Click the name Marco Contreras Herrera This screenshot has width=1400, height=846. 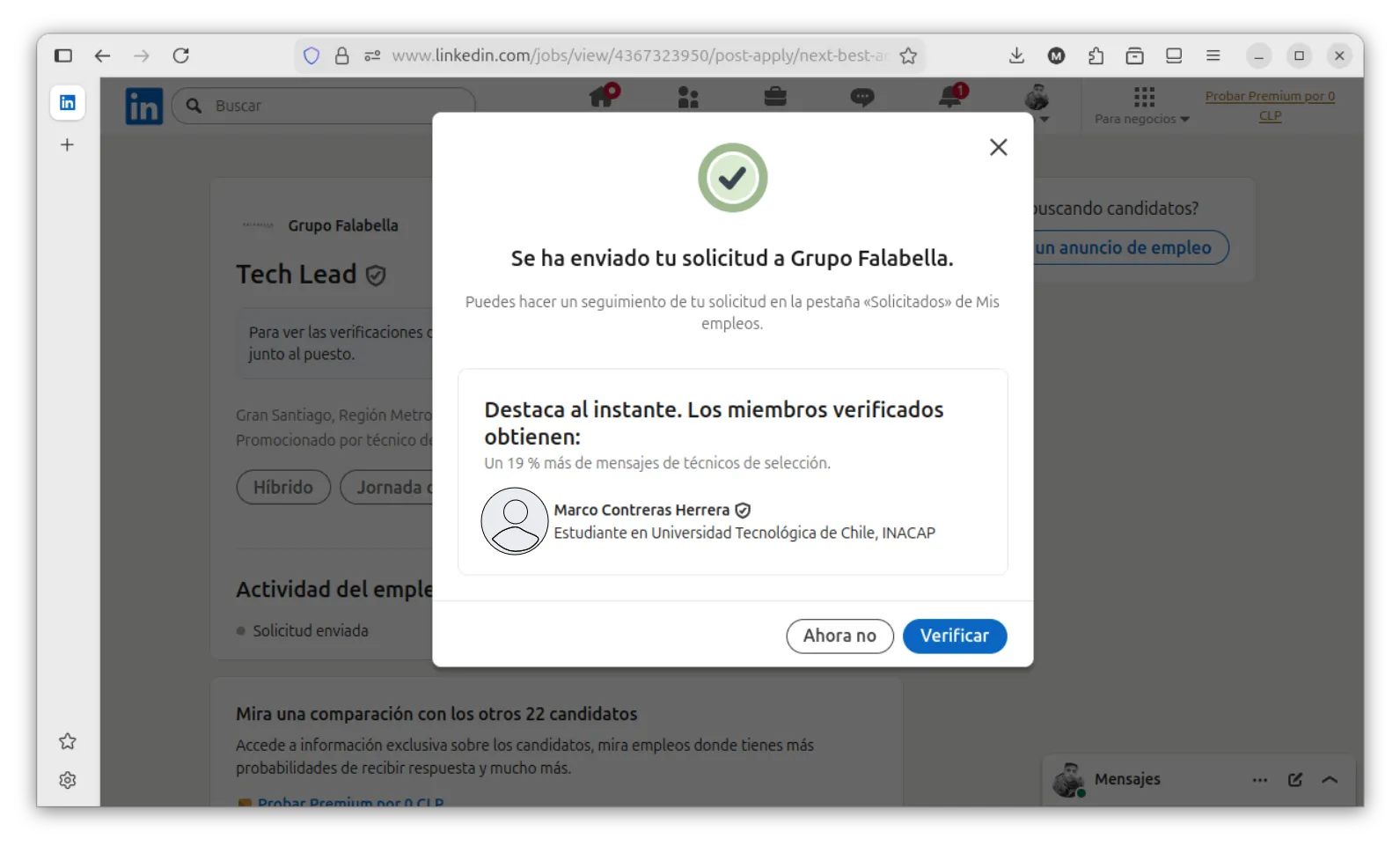(x=641, y=510)
